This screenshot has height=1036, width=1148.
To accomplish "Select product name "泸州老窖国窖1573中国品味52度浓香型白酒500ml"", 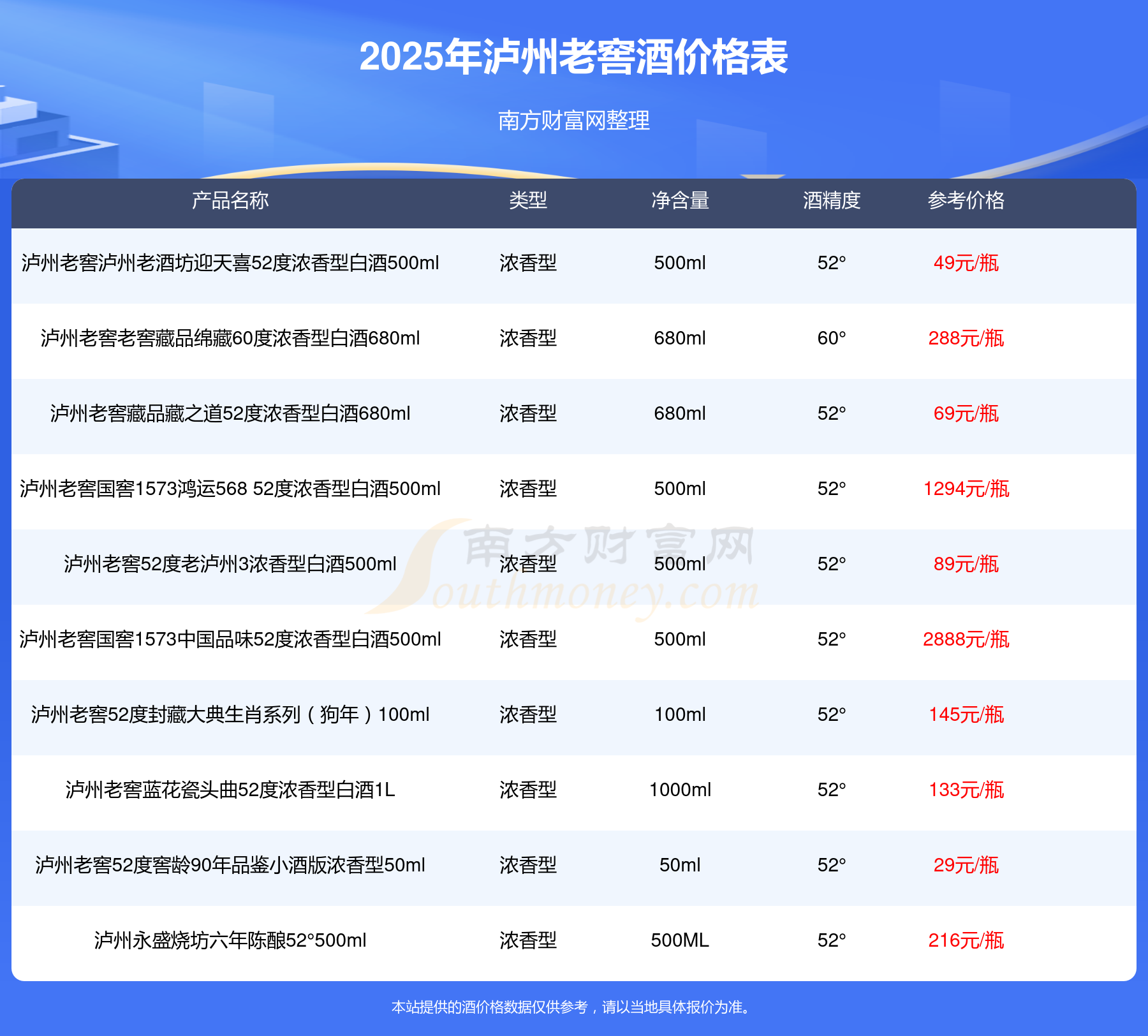I will click(230, 639).
